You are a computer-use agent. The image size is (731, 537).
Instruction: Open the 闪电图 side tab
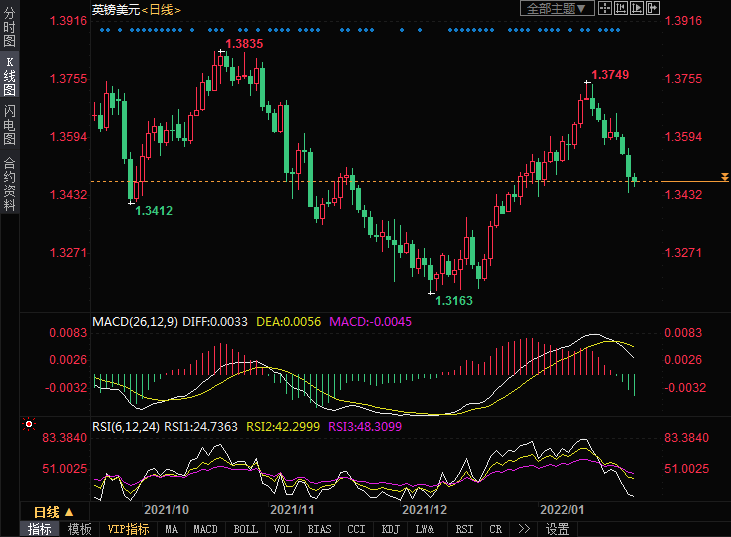tap(9, 126)
